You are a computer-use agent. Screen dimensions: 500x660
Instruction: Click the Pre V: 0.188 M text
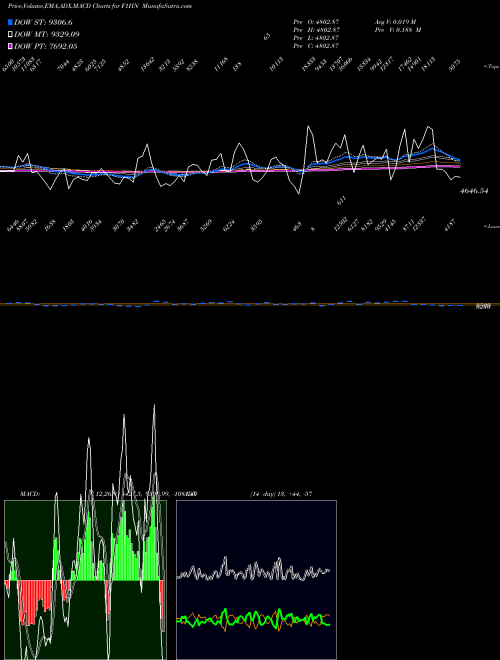coord(398,30)
